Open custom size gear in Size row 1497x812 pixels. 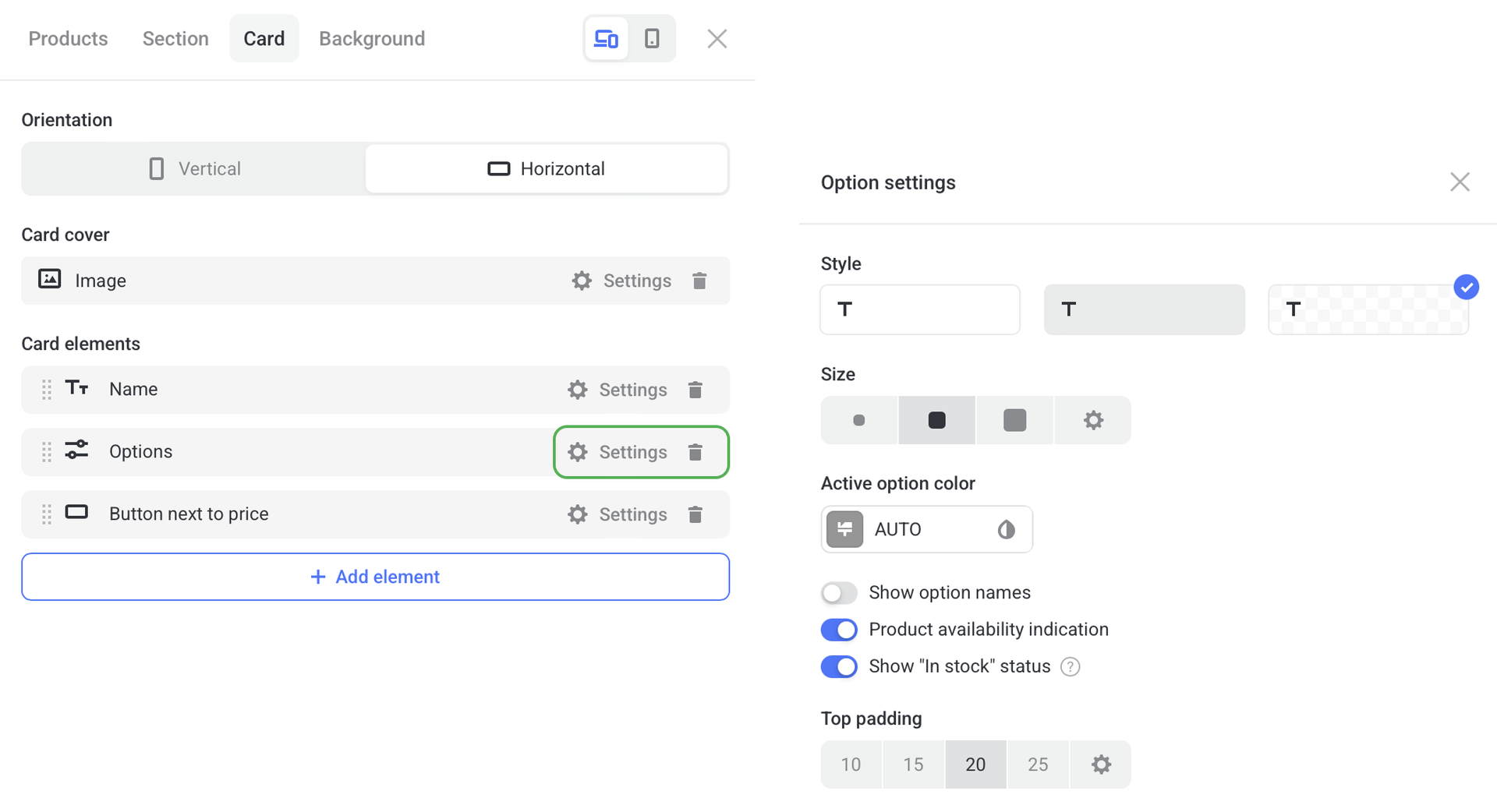point(1093,420)
